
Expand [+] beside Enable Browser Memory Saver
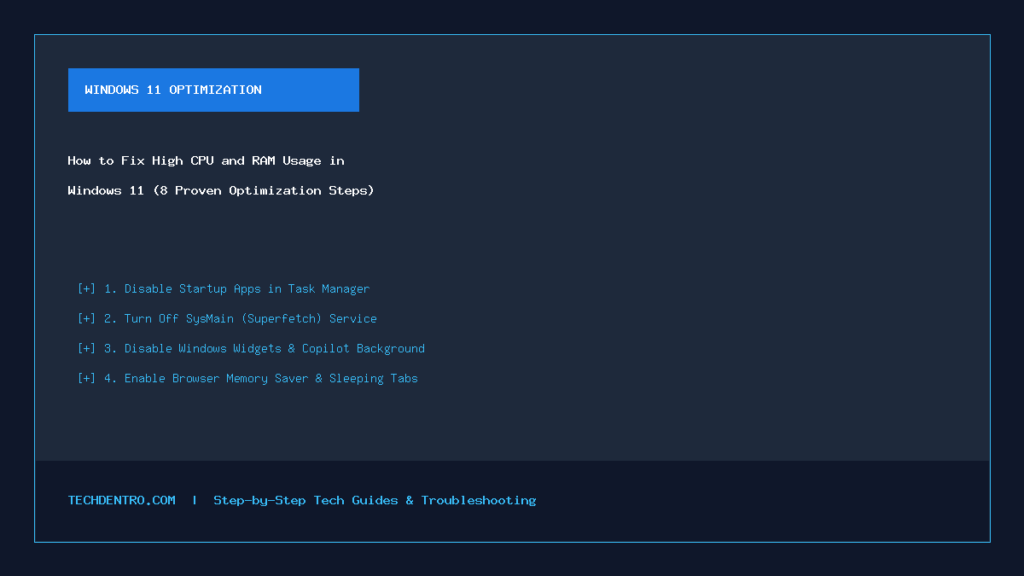(86, 379)
